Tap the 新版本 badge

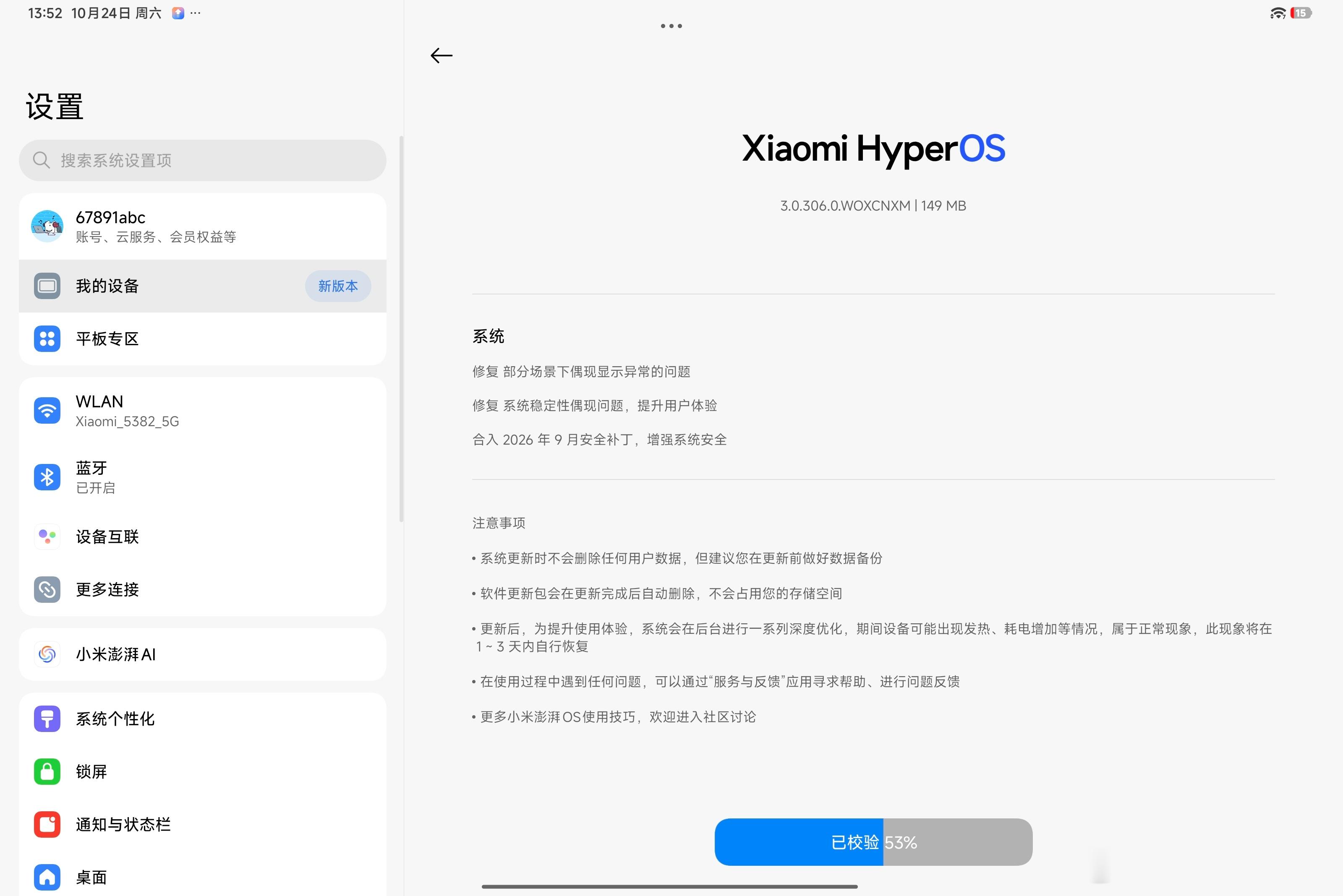coord(338,286)
